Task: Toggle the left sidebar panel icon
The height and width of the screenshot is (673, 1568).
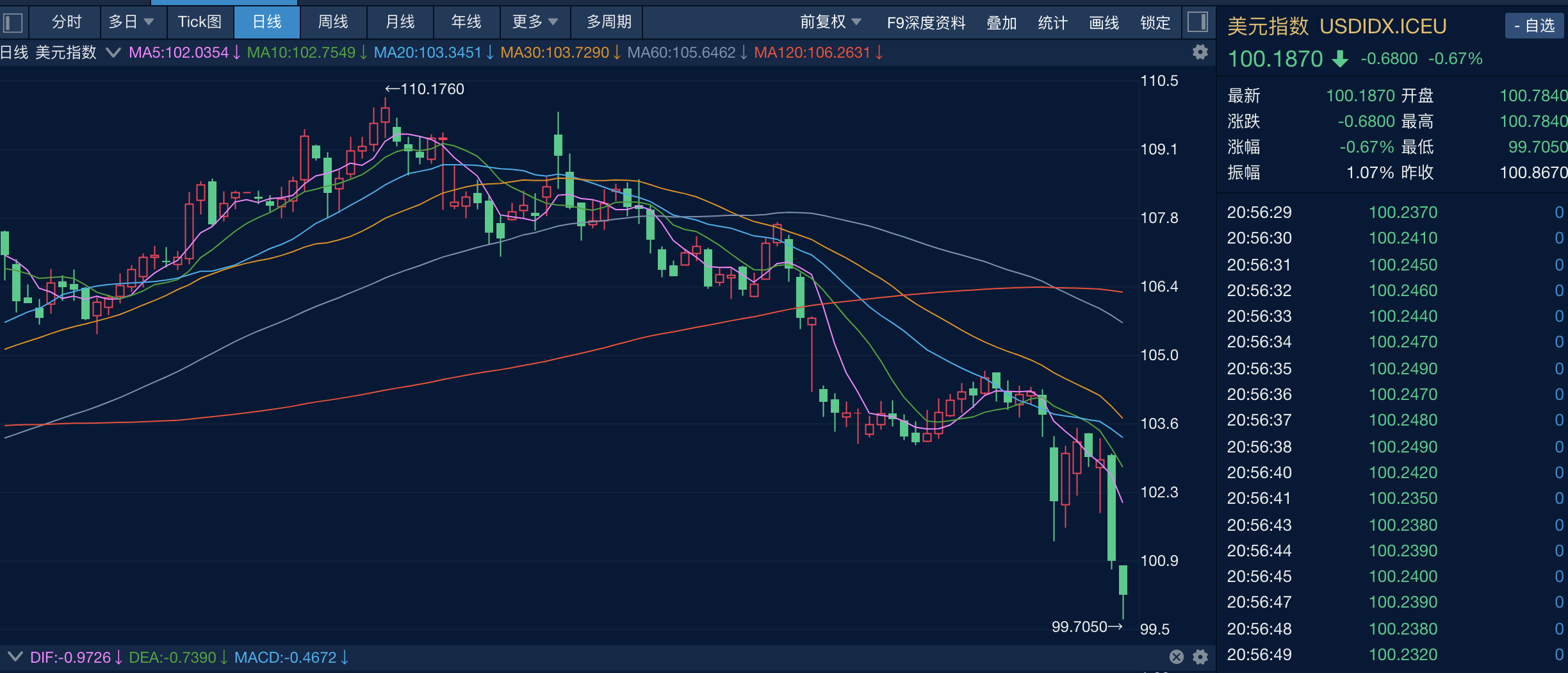Action: pyautogui.click(x=13, y=21)
